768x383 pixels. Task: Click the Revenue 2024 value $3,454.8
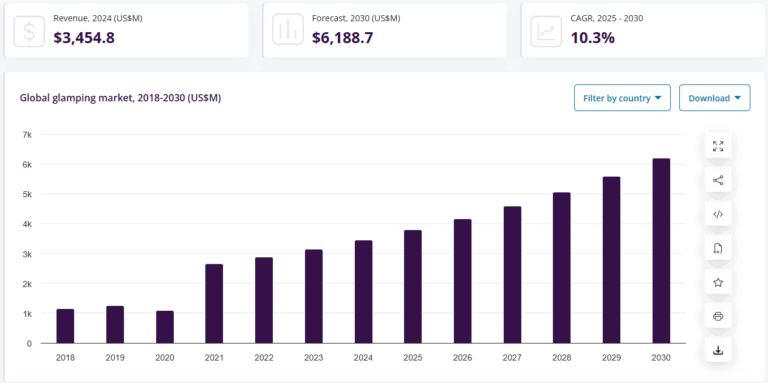pyautogui.click(x=84, y=38)
